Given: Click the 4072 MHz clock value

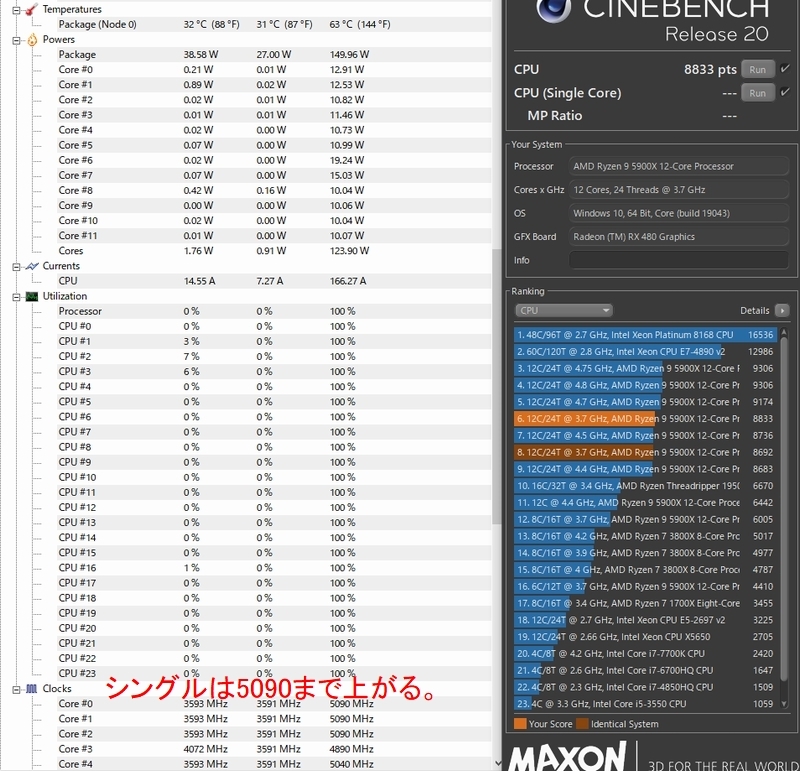Looking at the screenshot, I should [x=206, y=749].
